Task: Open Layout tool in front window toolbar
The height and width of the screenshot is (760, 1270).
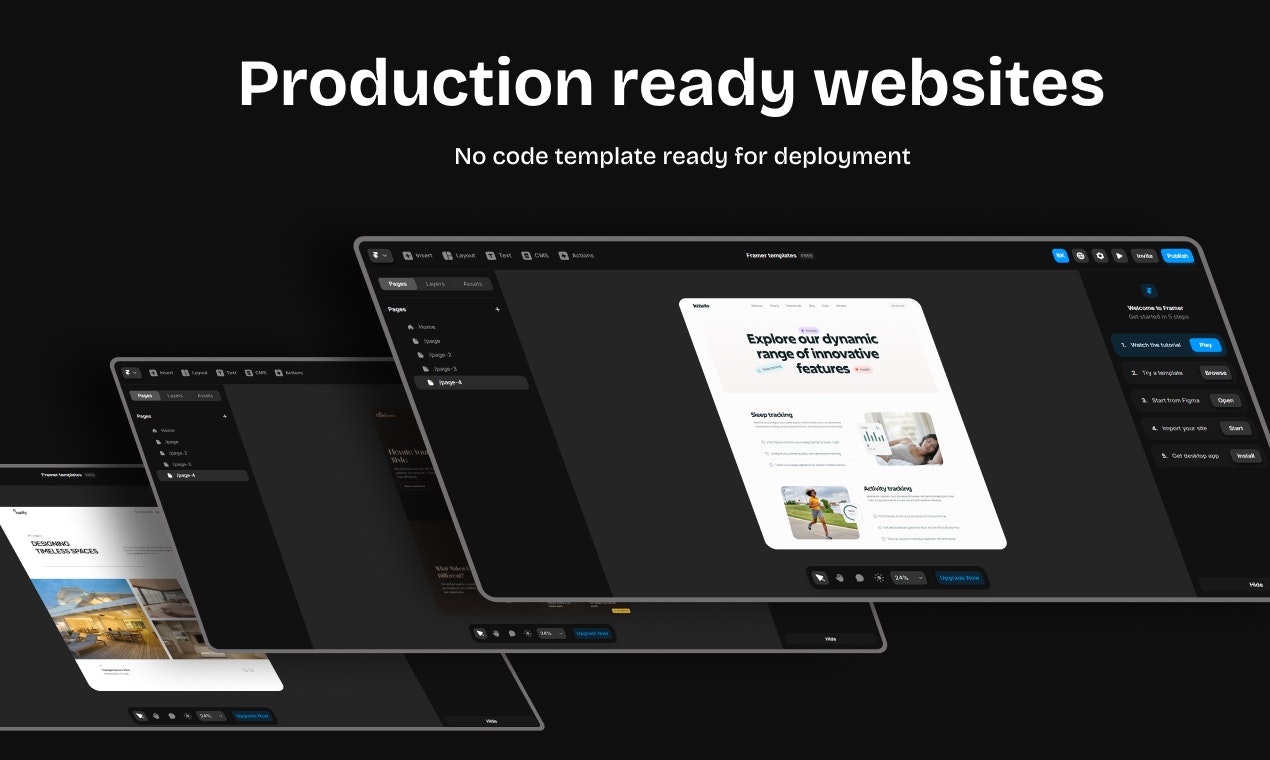Action: (x=459, y=255)
